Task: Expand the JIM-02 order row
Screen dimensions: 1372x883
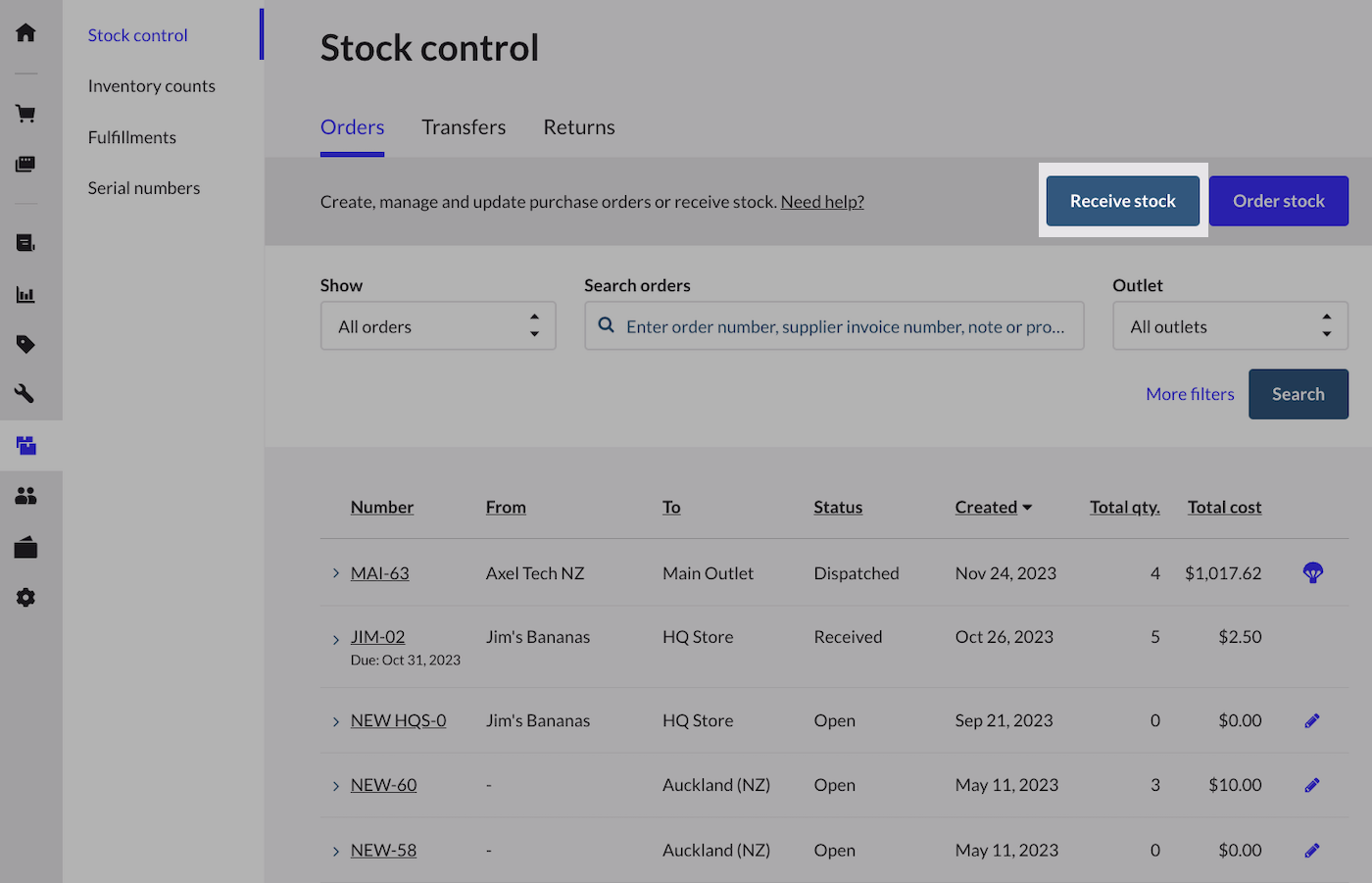Action: click(x=335, y=639)
